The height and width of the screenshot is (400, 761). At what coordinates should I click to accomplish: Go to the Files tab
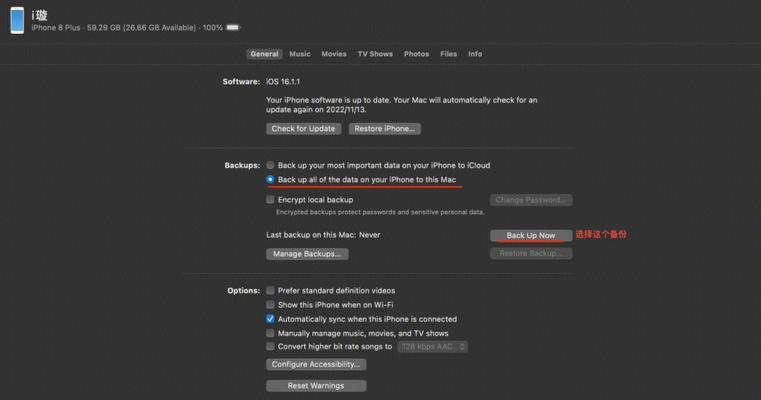(448, 54)
